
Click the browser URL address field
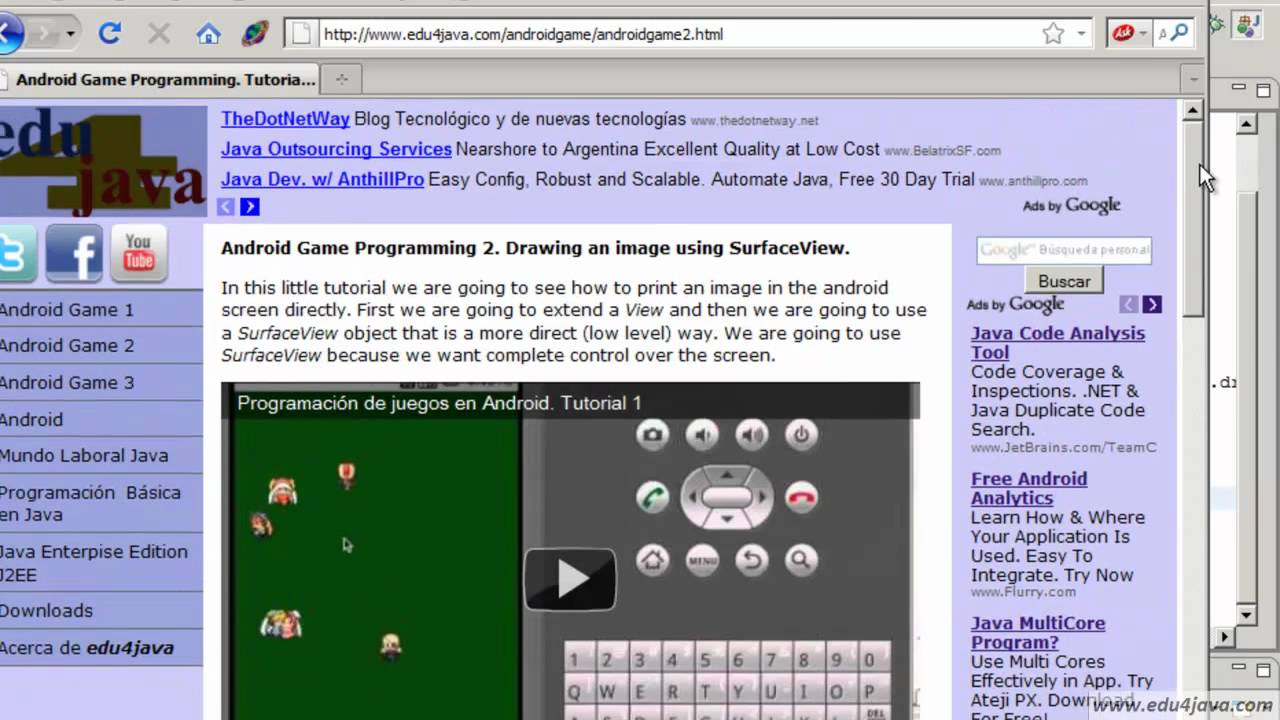coord(680,34)
